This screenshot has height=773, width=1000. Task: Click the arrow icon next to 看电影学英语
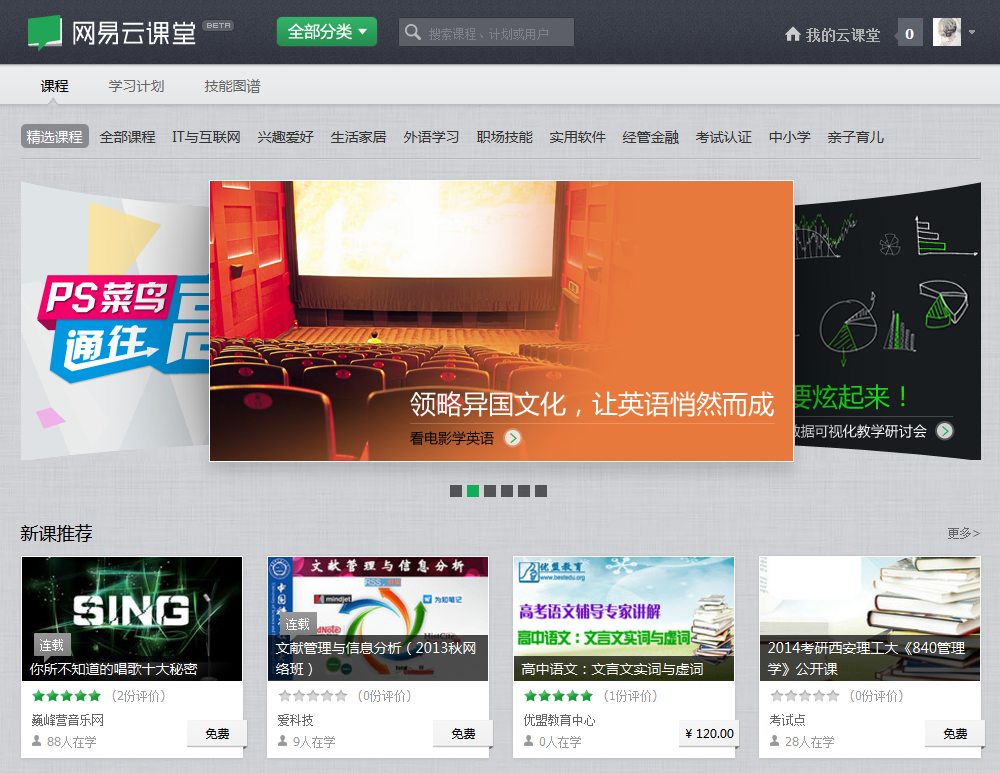(513, 438)
